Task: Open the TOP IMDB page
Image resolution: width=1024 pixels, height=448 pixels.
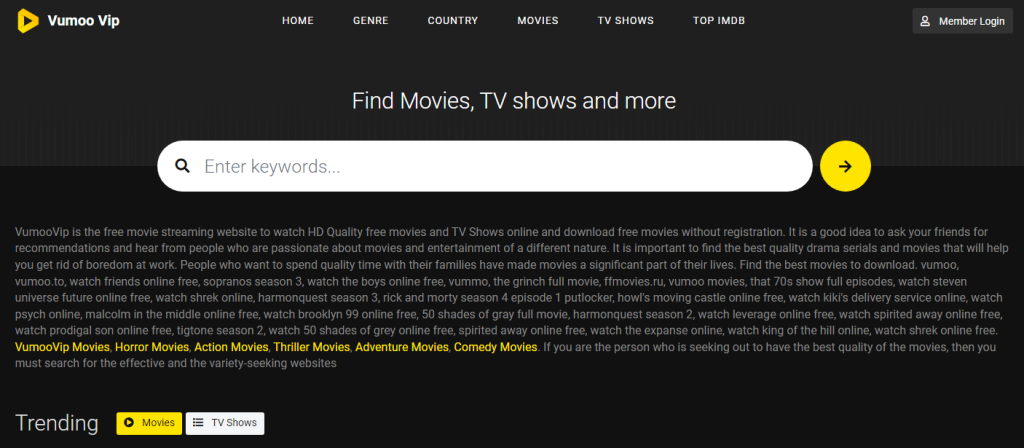Action: pos(719,21)
